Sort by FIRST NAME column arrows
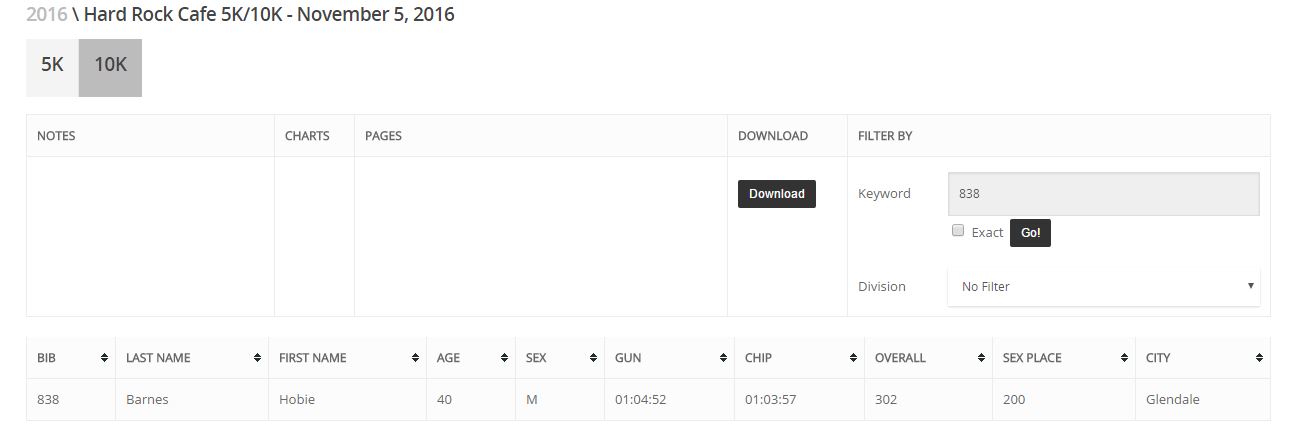 tap(415, 358)
